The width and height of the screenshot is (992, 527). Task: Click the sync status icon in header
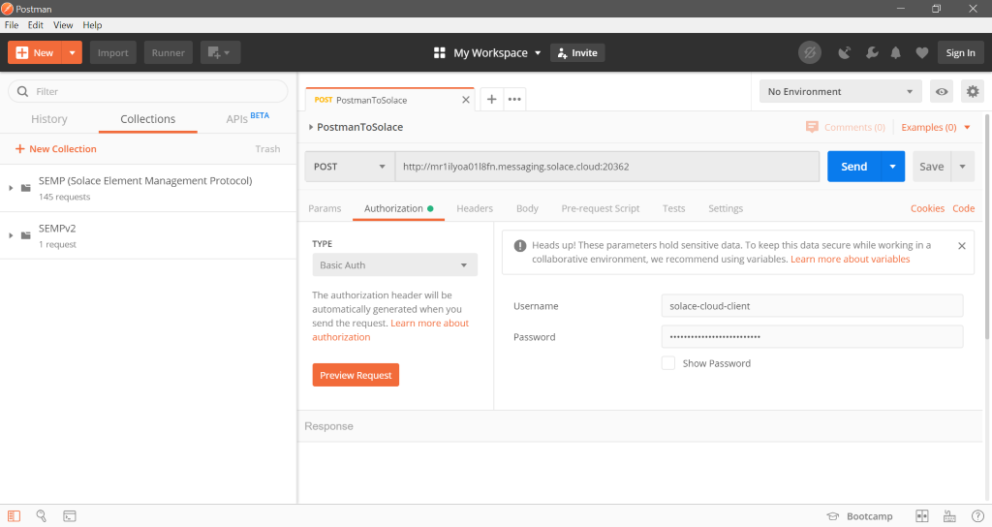coord(809,53)
